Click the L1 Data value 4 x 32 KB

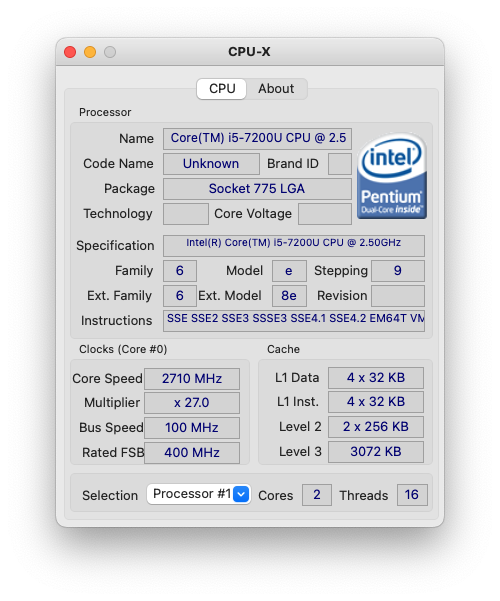click(x=376, y=378)
